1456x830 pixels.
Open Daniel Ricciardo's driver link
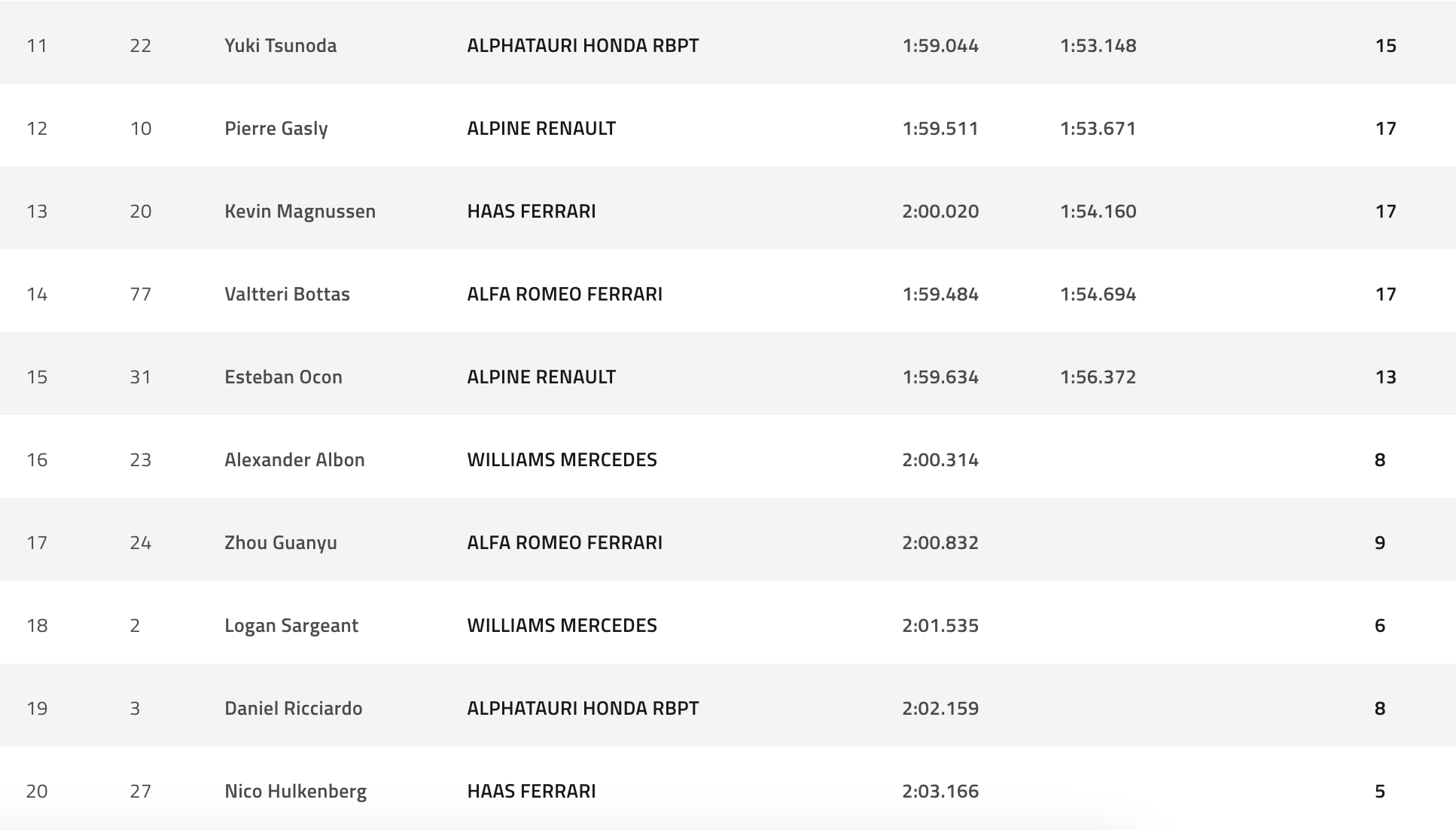point(293,708)
